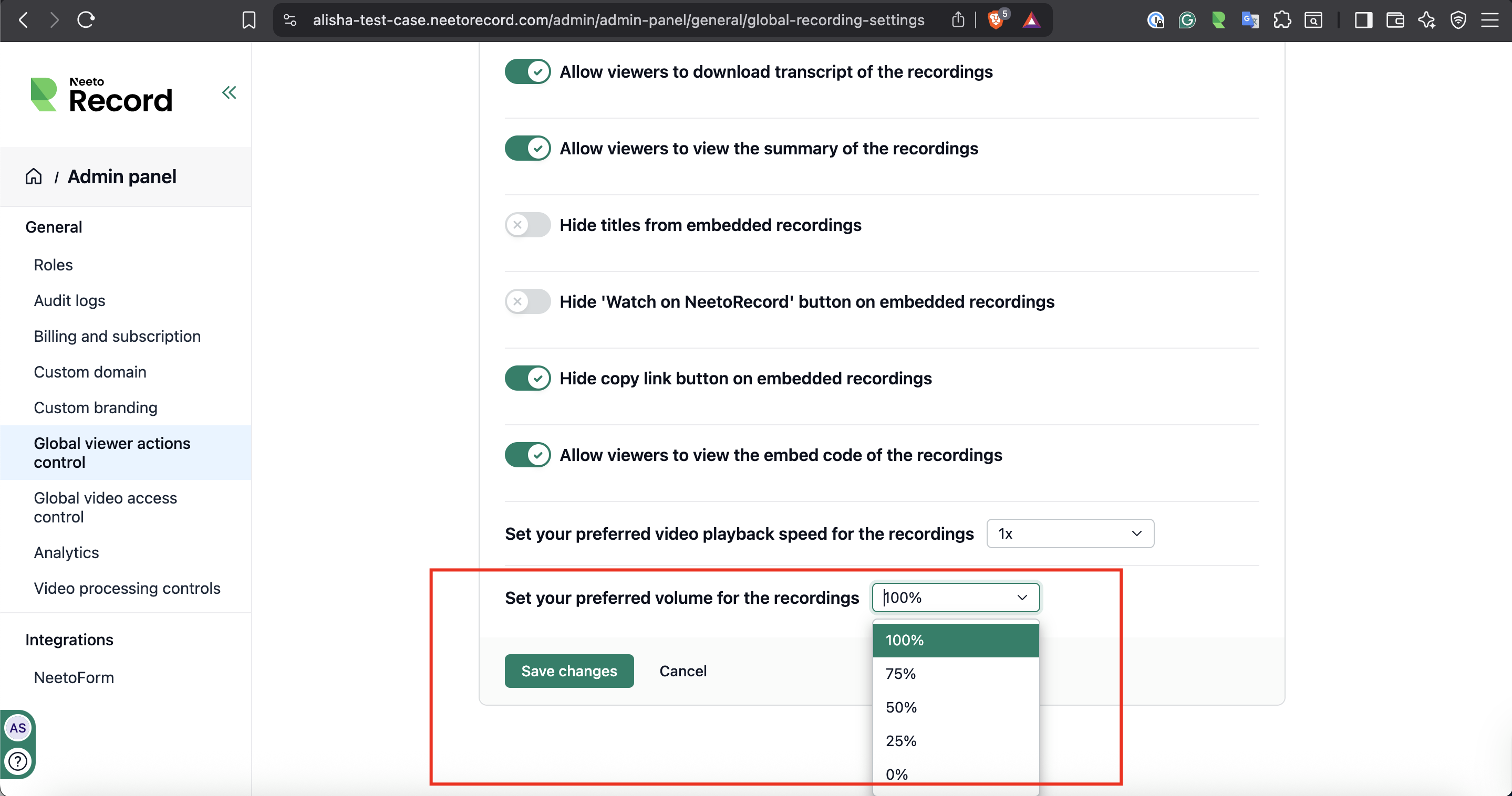Viewport: 1512px width, 796px height.
Task: Choose the 25% volume option
Action: (901, 741)
